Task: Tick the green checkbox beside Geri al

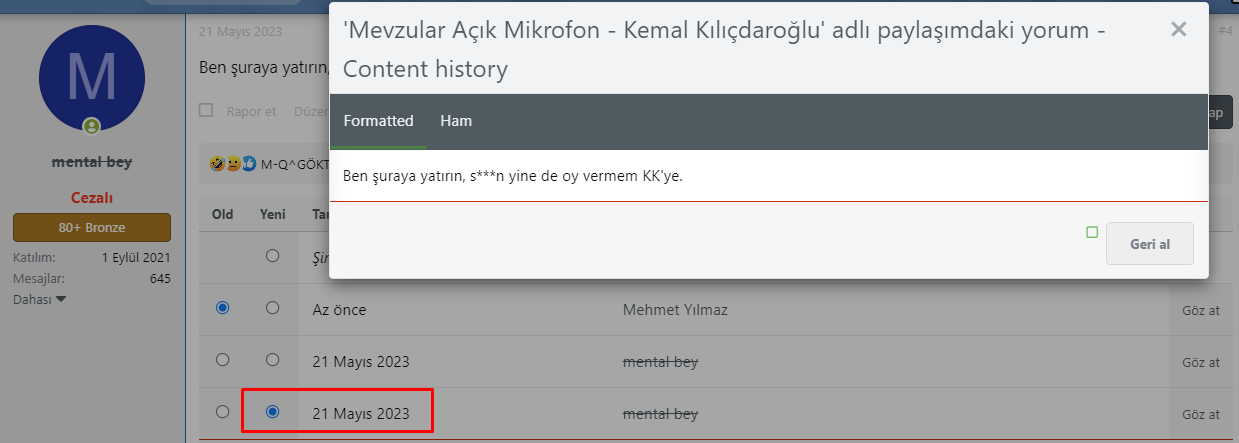Action: pos(1092,233)
